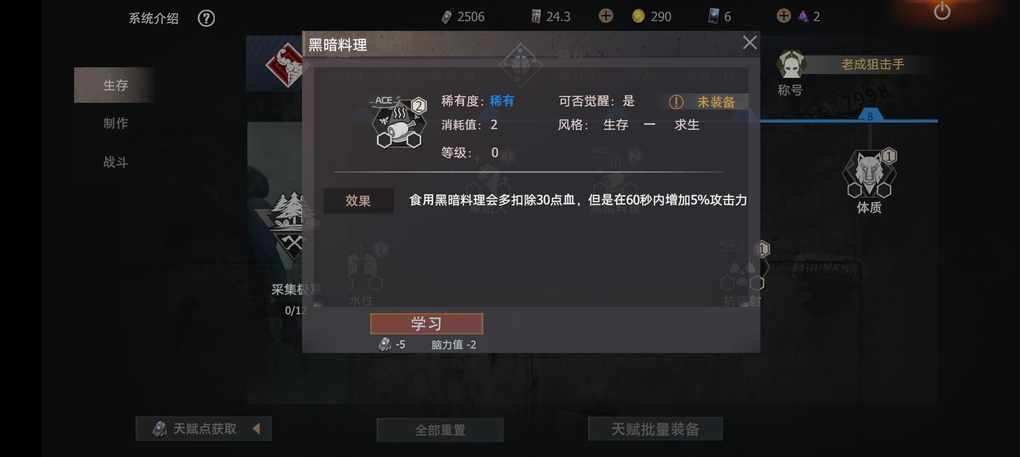This screenshot has height=457, width=1020.
Task: Click the gold coin icon showing 290
Action: [x=638, y=16]
